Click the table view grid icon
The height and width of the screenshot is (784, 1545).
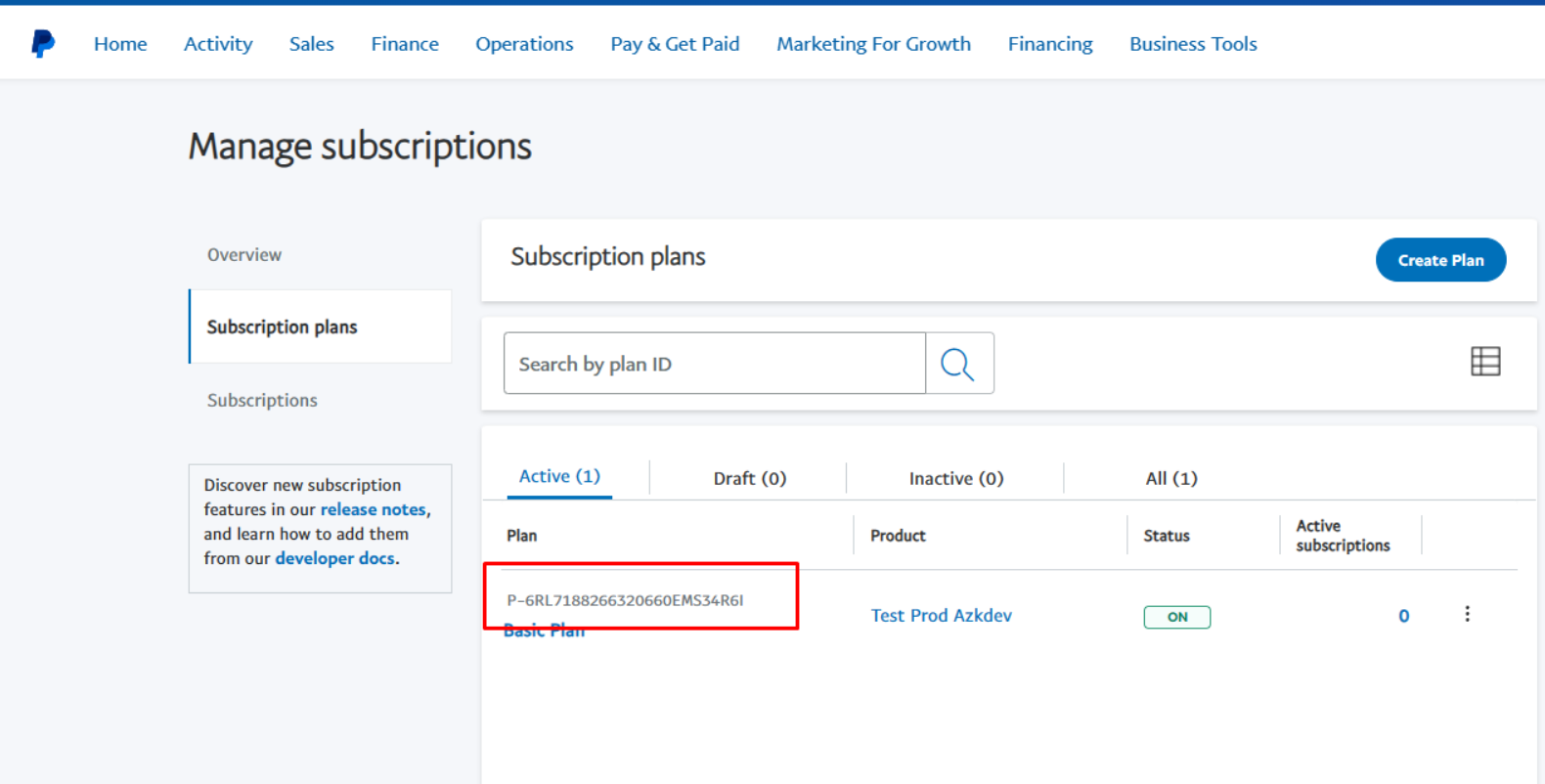(1484, 362)
